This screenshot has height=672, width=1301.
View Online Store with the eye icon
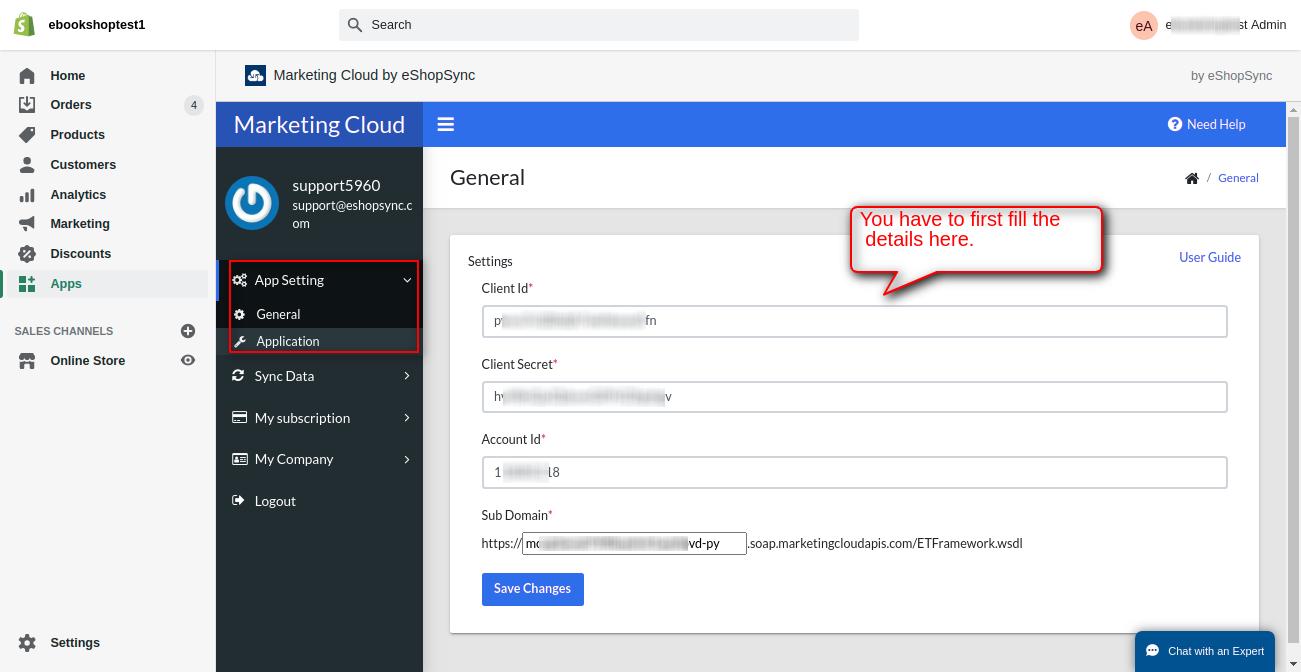[x=187, y=360]
